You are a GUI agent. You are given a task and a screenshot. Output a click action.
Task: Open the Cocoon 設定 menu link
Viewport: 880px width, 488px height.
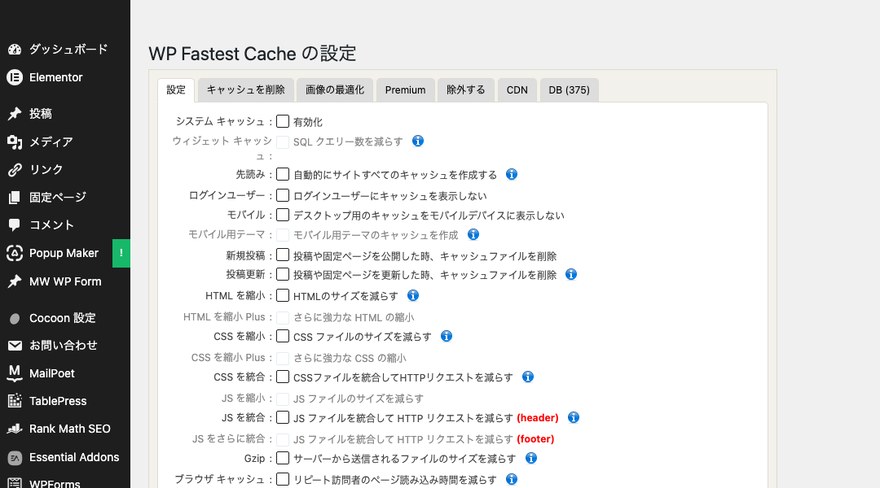(x=62, y=318)
